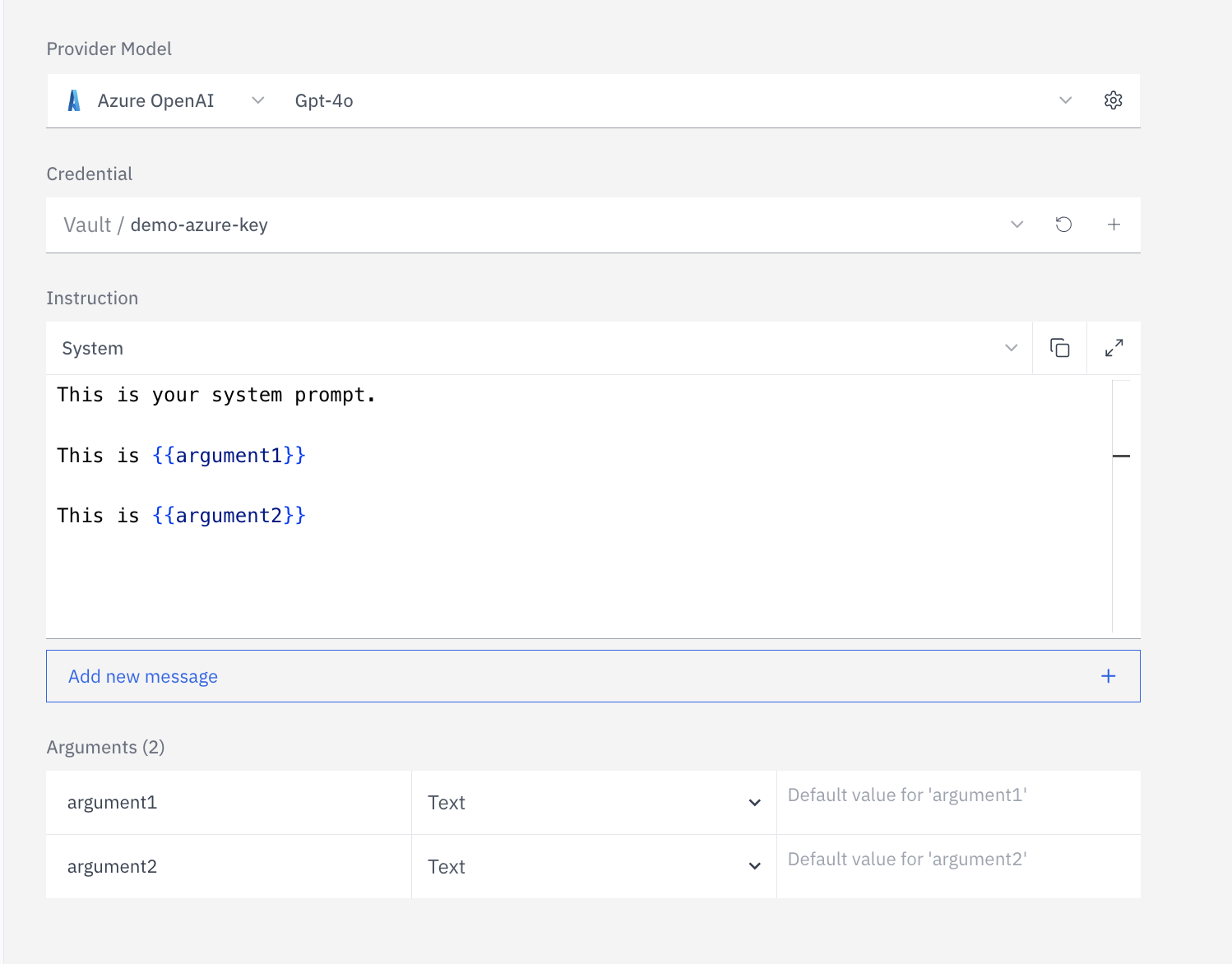Open the Vault credential dropdown
This screenshot has height=964, width=1232.
coord(1017,225)
